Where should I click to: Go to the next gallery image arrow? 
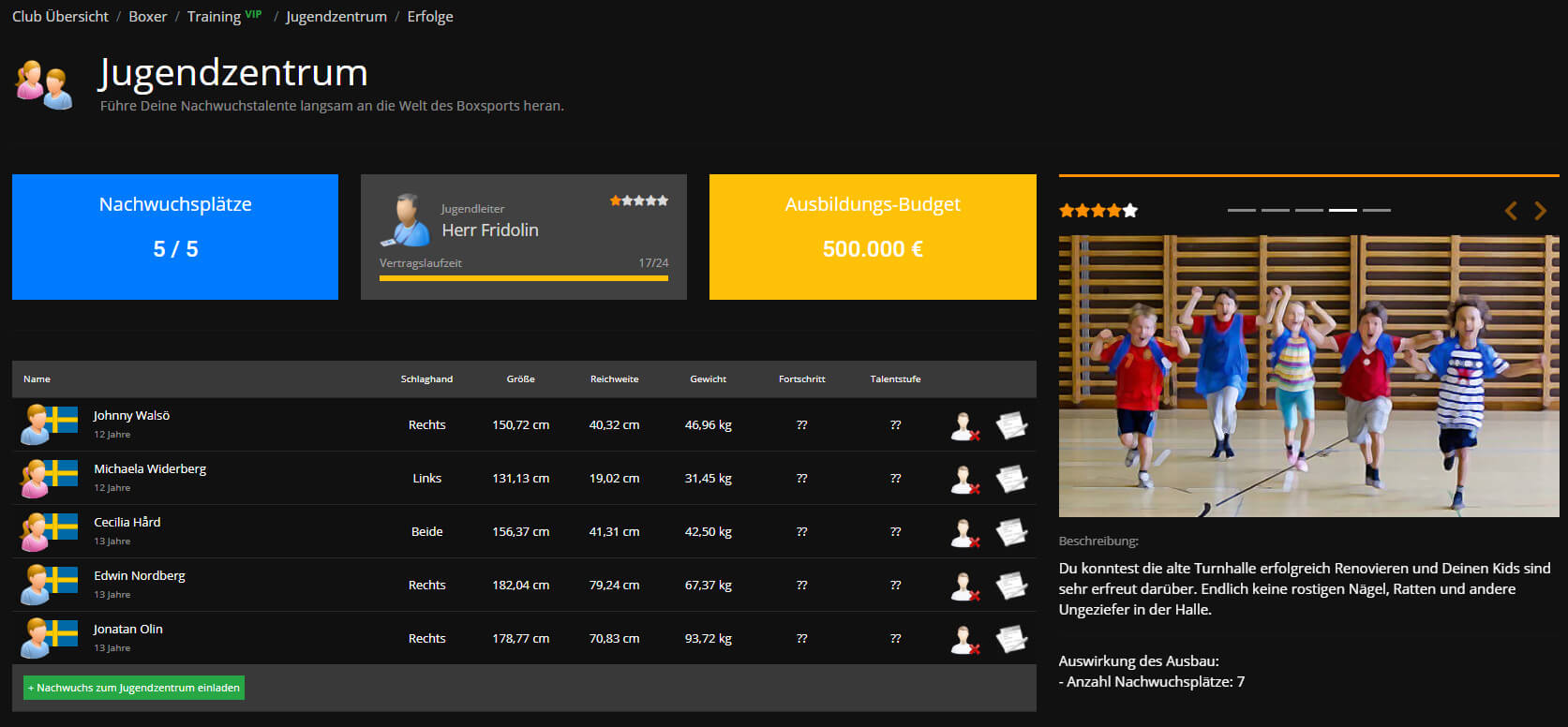tap(1540, 211)
